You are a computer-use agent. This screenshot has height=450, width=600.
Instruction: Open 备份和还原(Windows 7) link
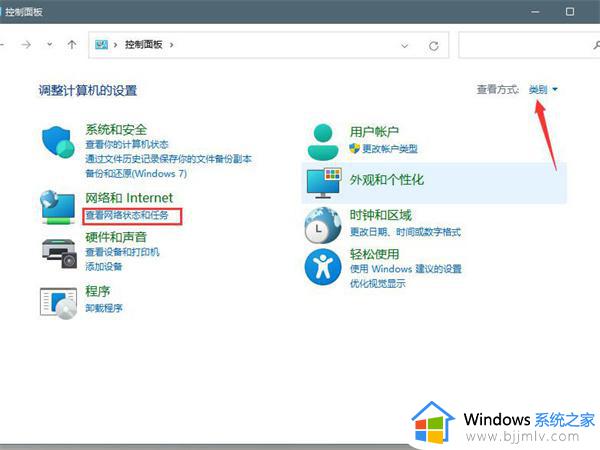pyautogui.click(x=136, y=173)
